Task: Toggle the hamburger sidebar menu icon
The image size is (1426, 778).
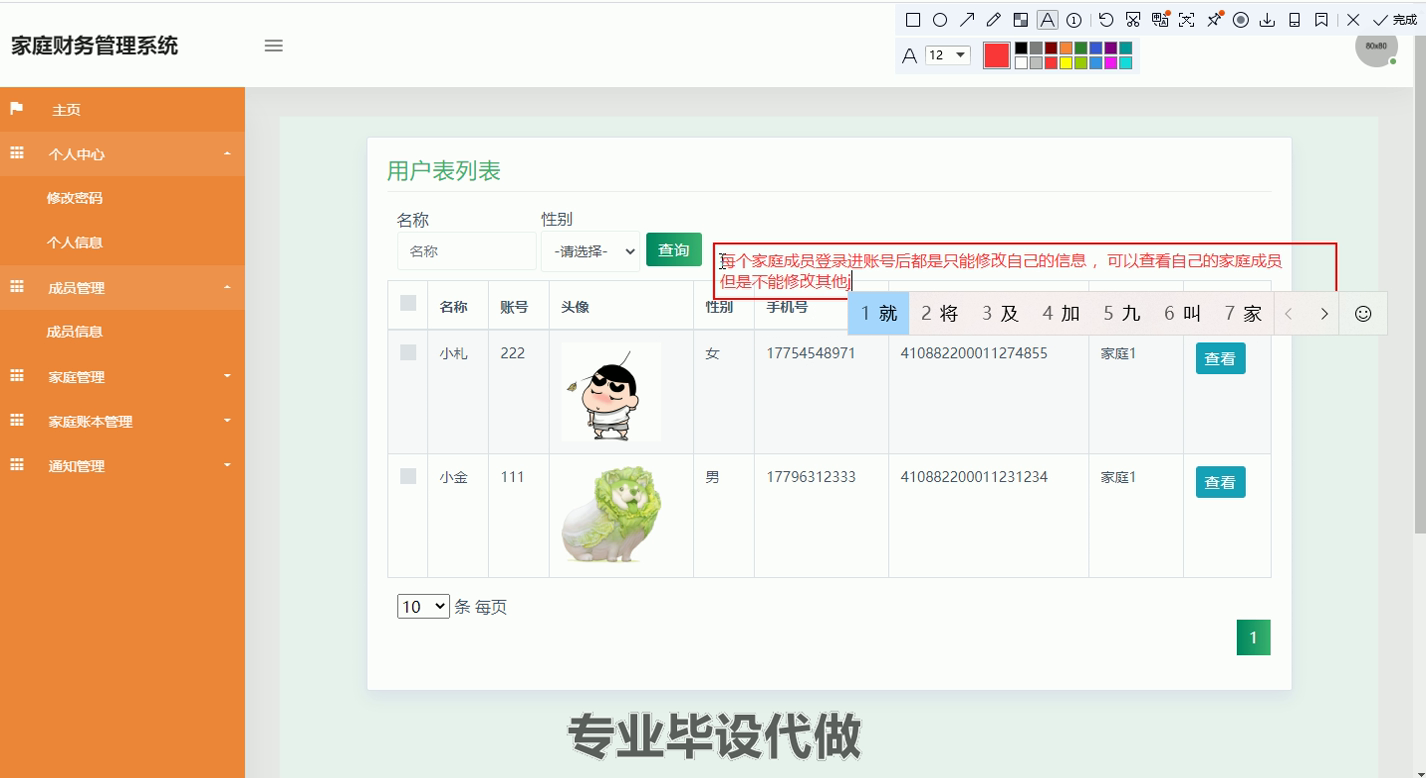Action: (x=273, y=45)
